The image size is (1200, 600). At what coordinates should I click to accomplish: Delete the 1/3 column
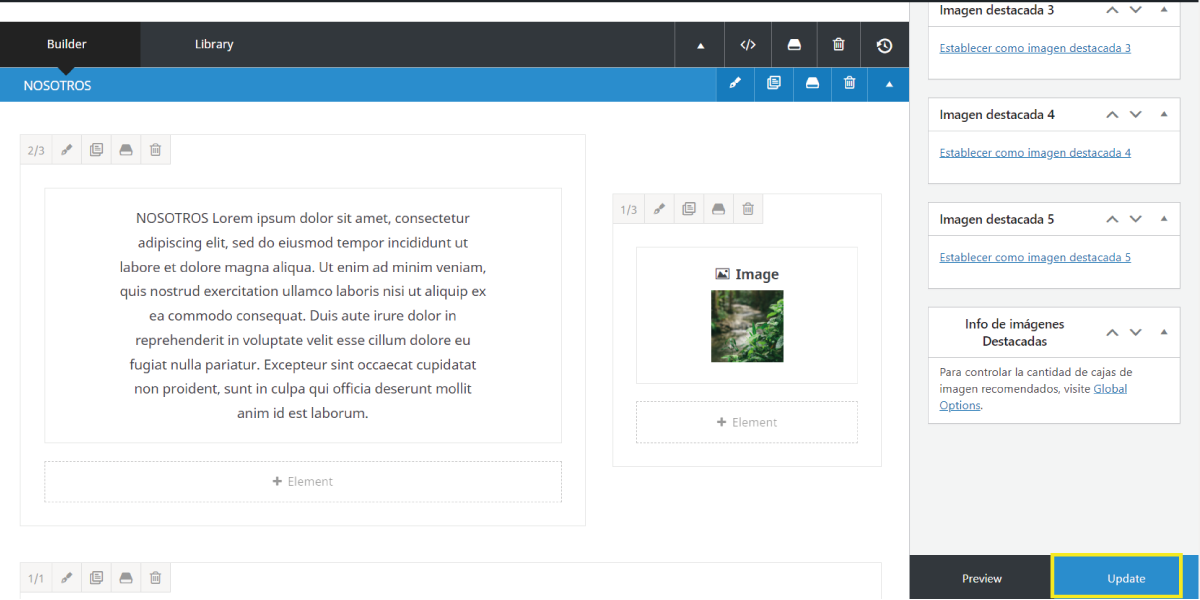tap(748, 210)
